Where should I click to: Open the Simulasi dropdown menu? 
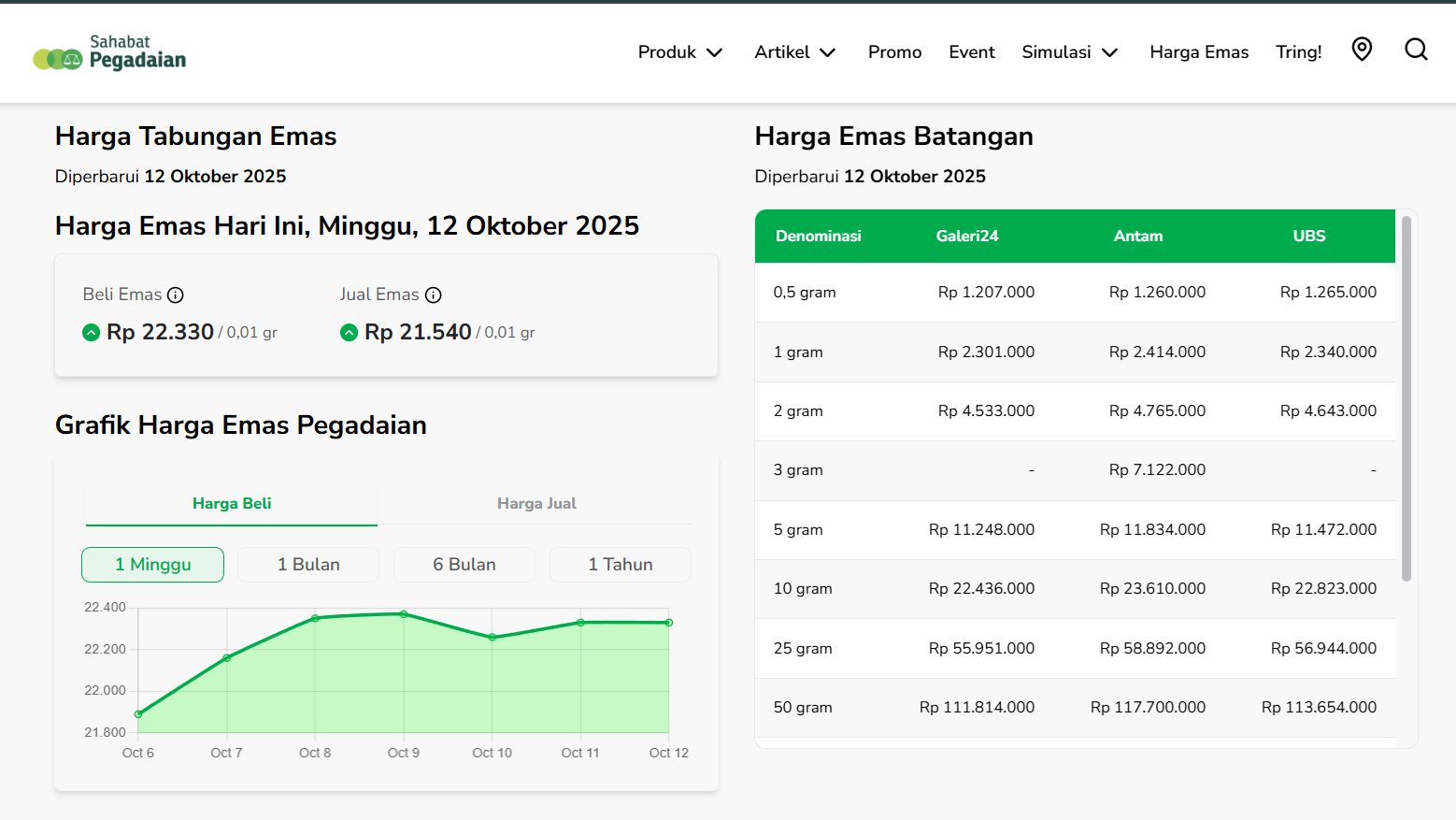tap(1069, 52)
